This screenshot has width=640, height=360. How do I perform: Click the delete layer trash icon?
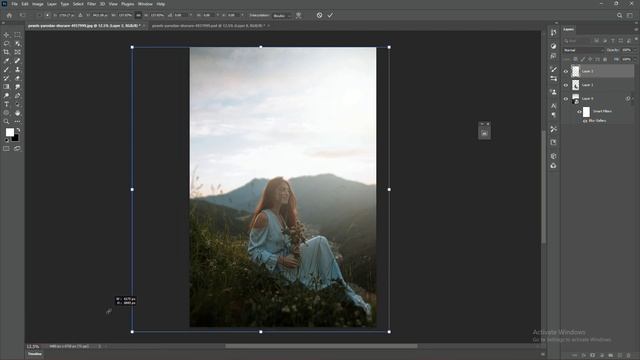point(629,356)
